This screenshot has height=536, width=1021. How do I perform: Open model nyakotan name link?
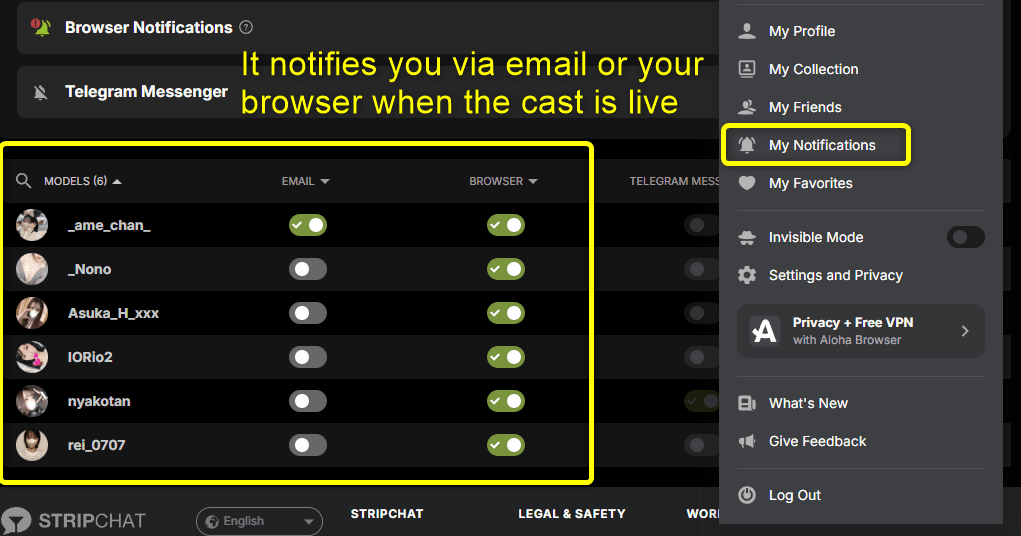coord(99,401)
